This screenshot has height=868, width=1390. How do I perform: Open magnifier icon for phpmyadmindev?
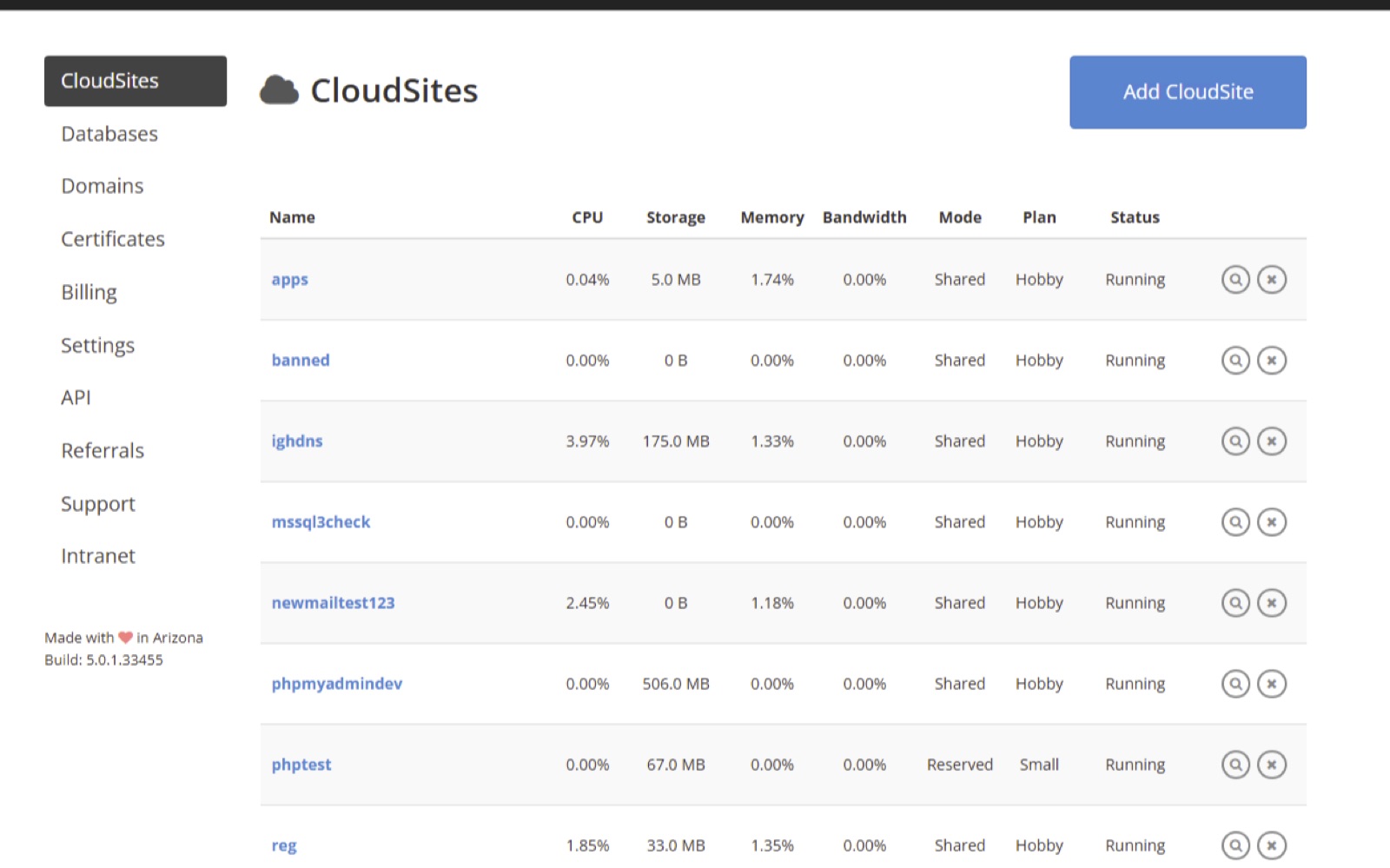click(1235, 684)
